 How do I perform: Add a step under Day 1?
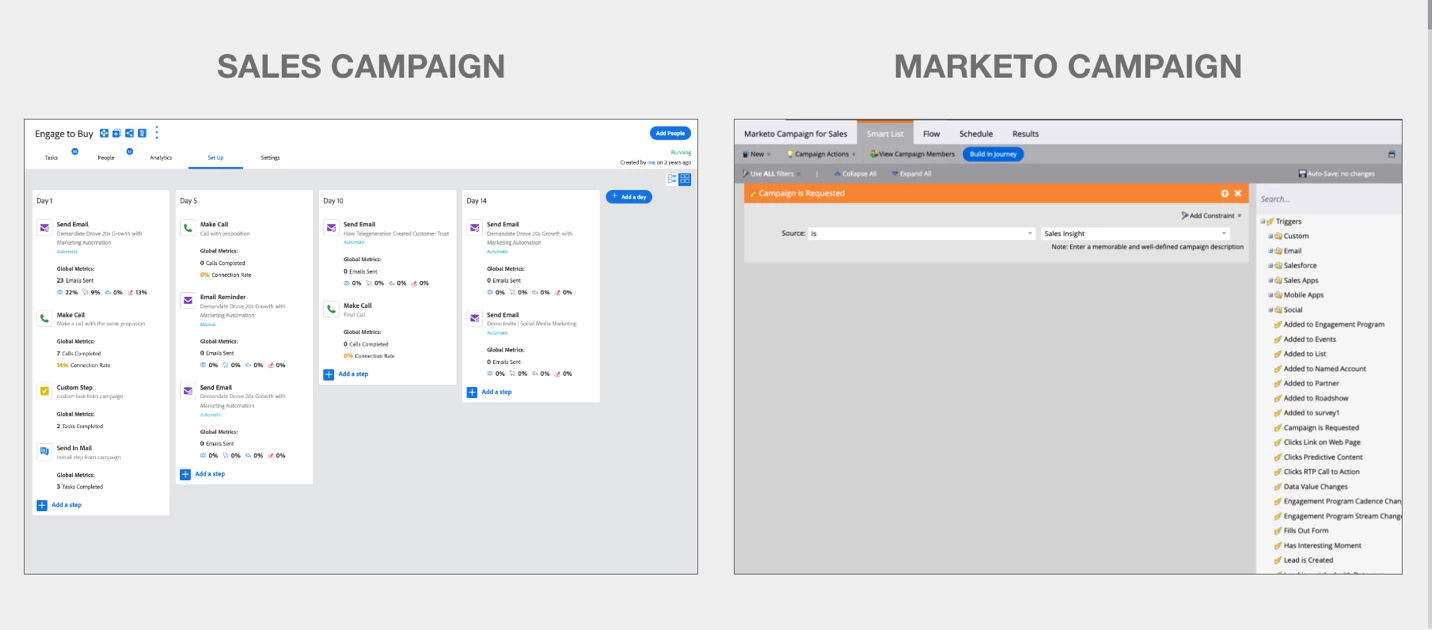coord(59,505)
